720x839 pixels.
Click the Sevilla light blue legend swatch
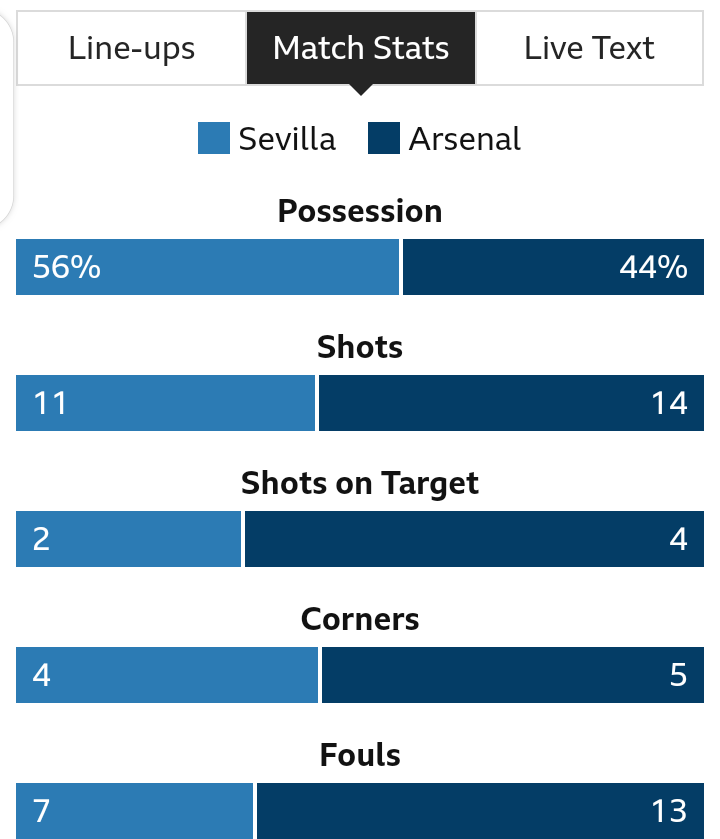pyautogui.click(x=214, y=138)
